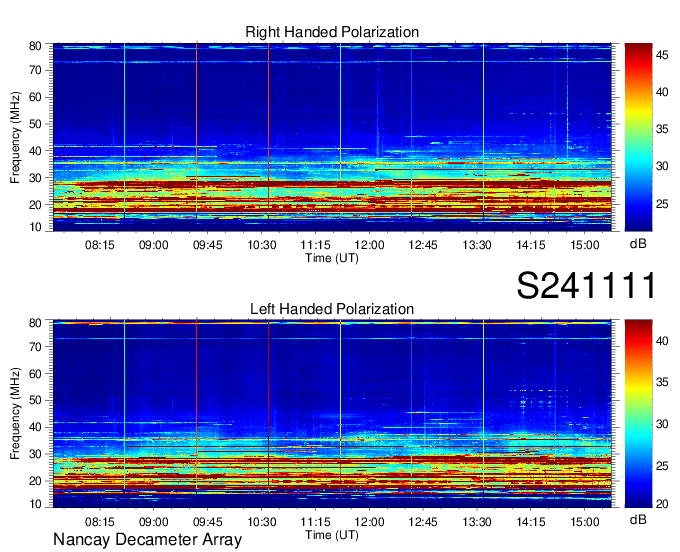680x552 pixels.
Task: Click the left-handed spectrogram plot area
Action: point(332,414)
